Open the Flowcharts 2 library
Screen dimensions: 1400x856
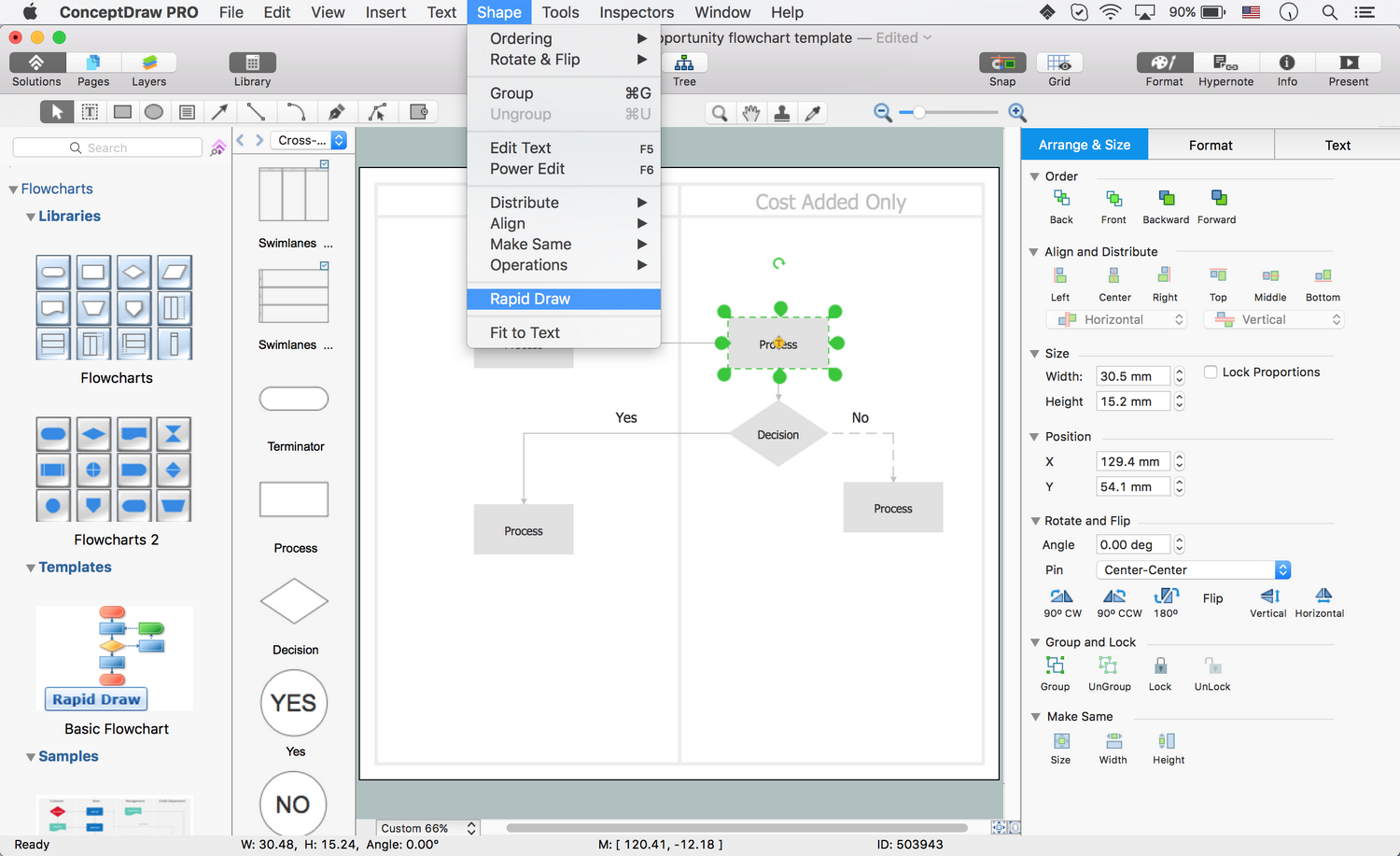114,469
